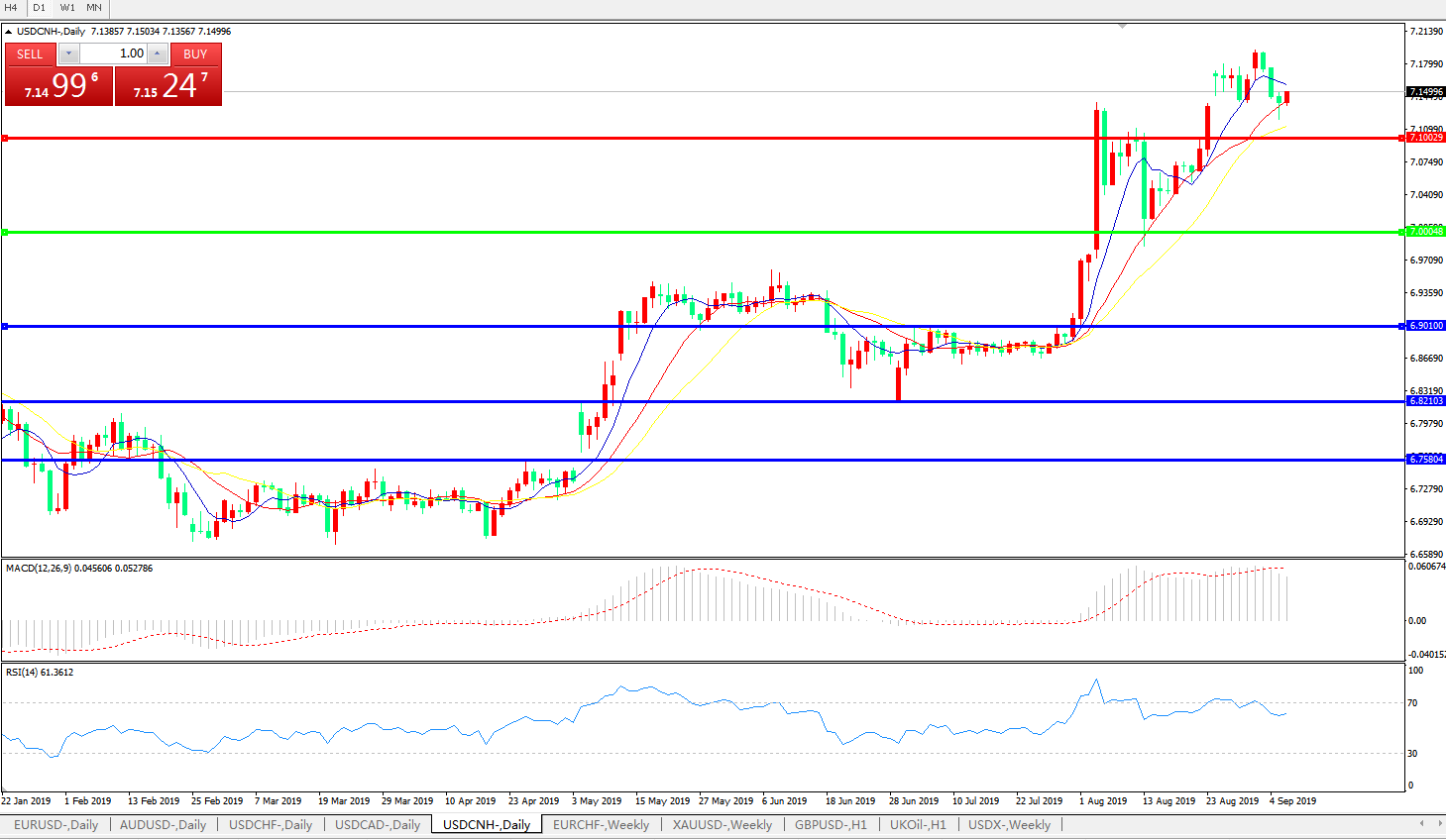Switch to H4 timeframe
Viewport: 1446px width, 840px height.
click(x=12, y=8)
